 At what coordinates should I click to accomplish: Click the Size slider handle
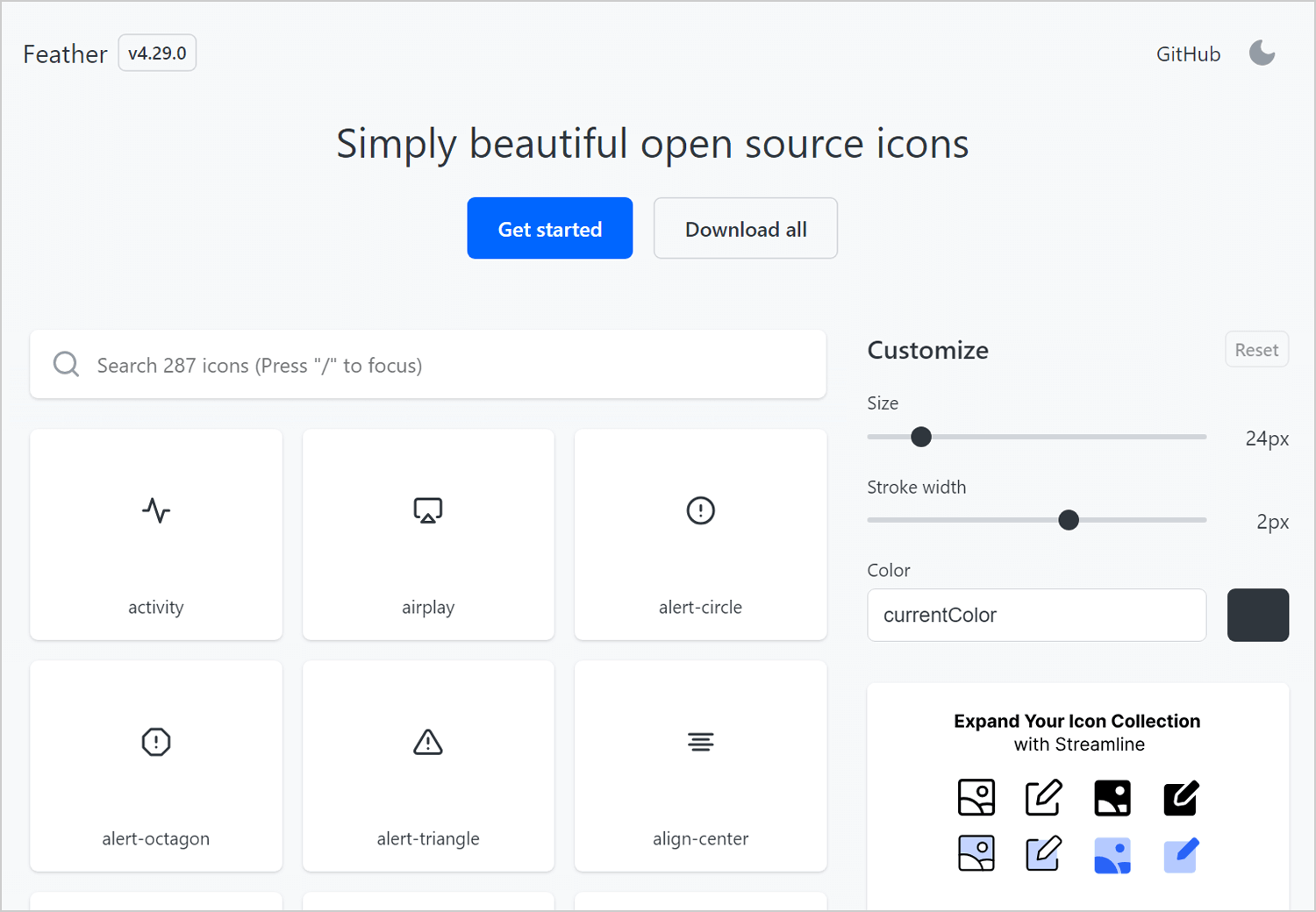point(921,437)
